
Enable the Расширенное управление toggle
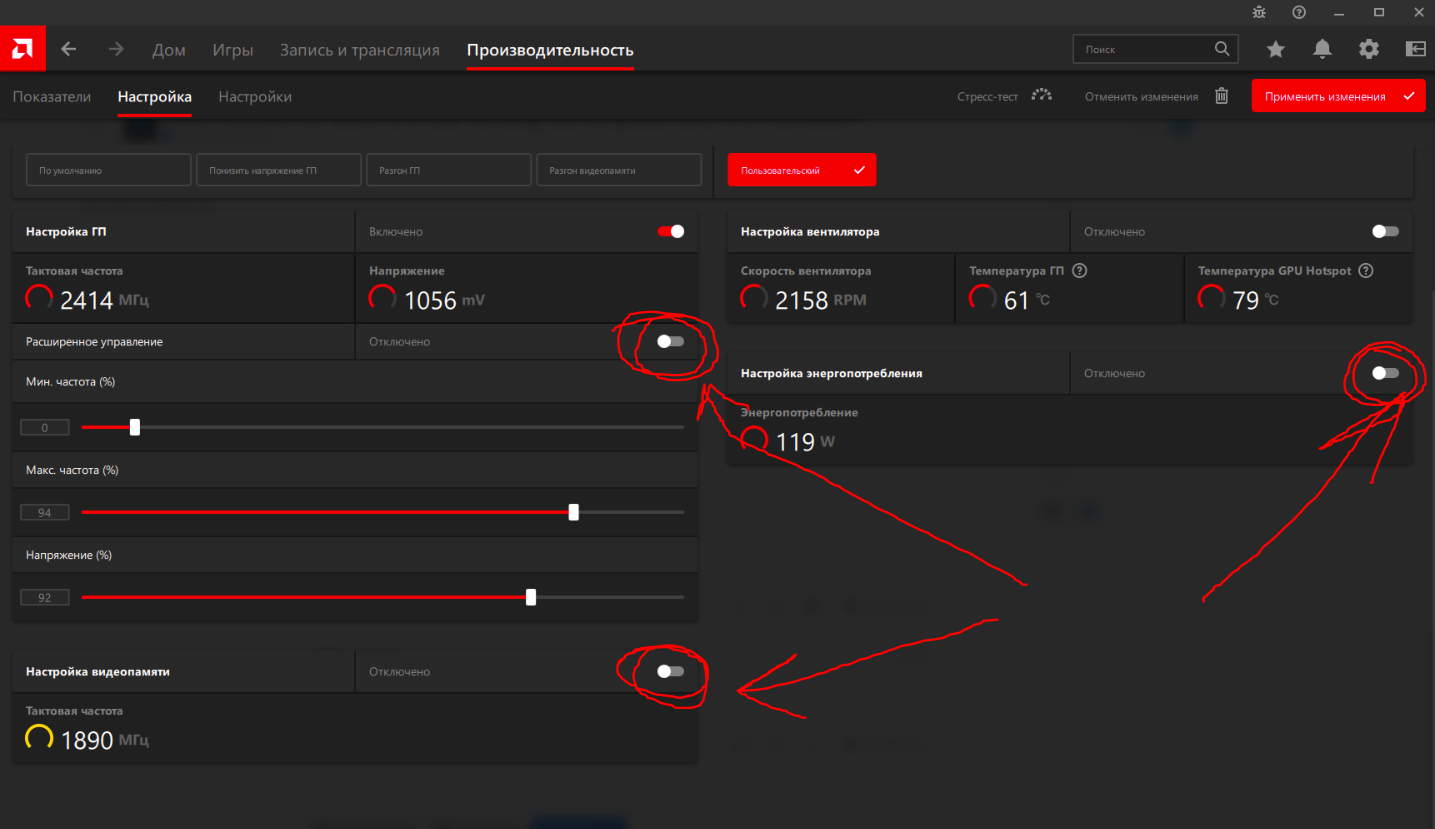[671, 341]
